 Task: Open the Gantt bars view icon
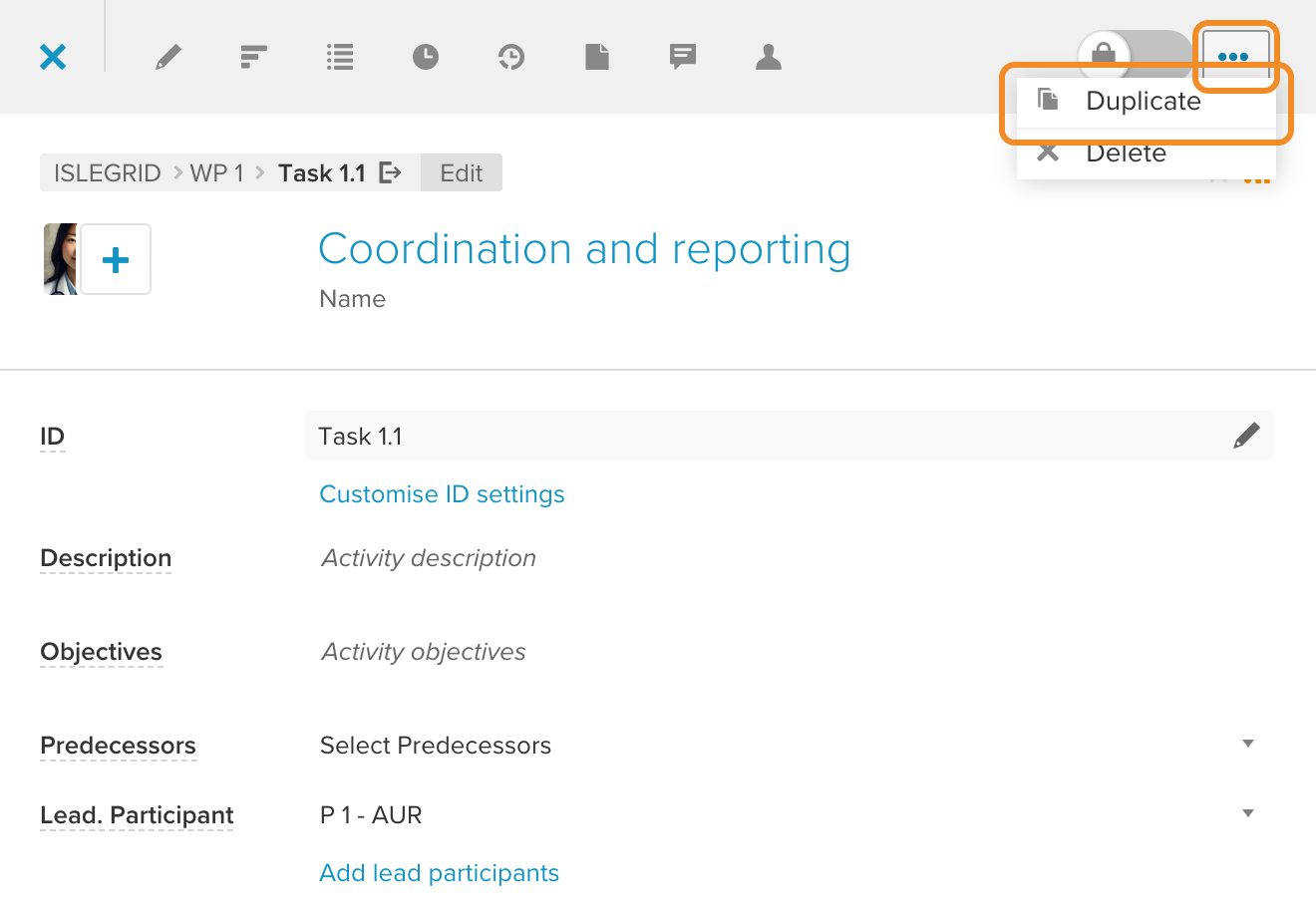click(254, 57)
